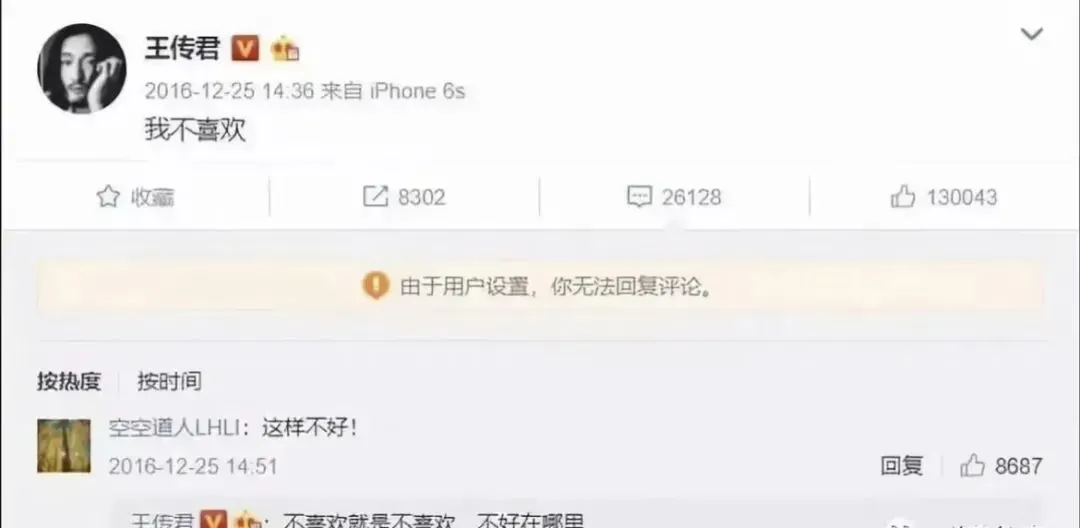Click the orange warning notice icon

pos(375,285)
